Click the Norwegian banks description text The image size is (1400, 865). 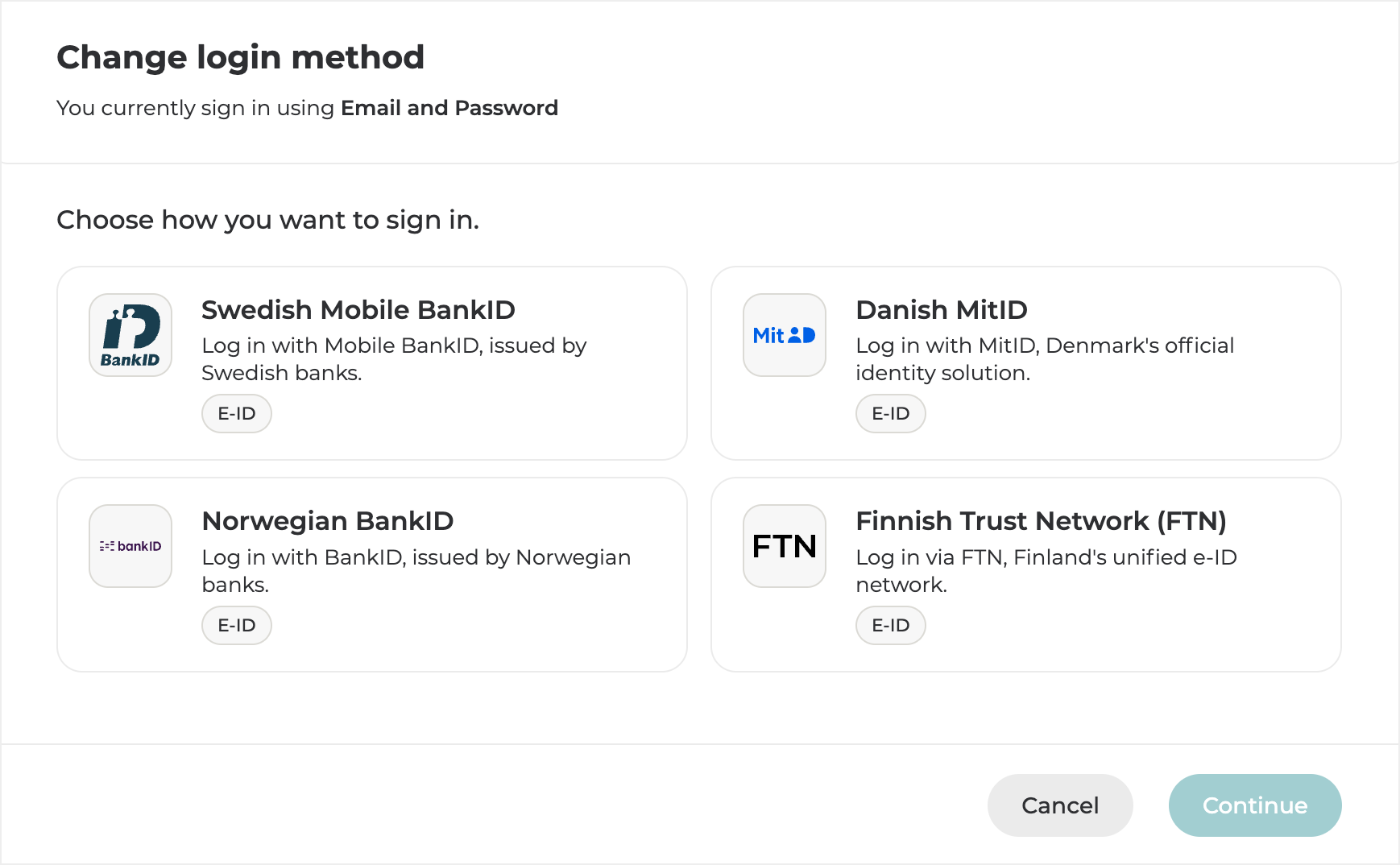point(416,570)
